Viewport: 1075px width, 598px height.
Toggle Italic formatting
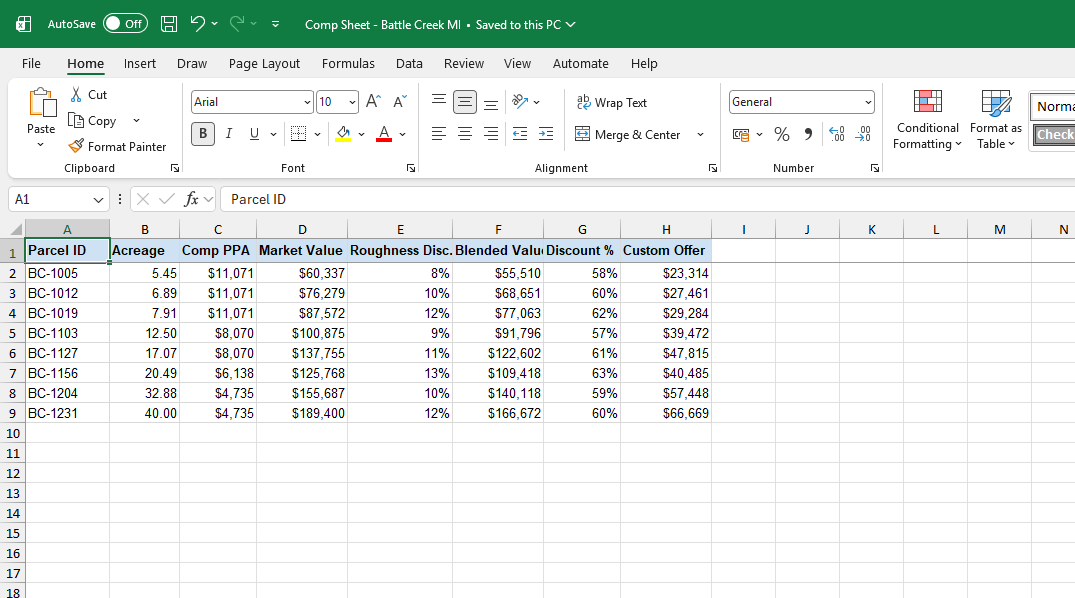point(229,134)
